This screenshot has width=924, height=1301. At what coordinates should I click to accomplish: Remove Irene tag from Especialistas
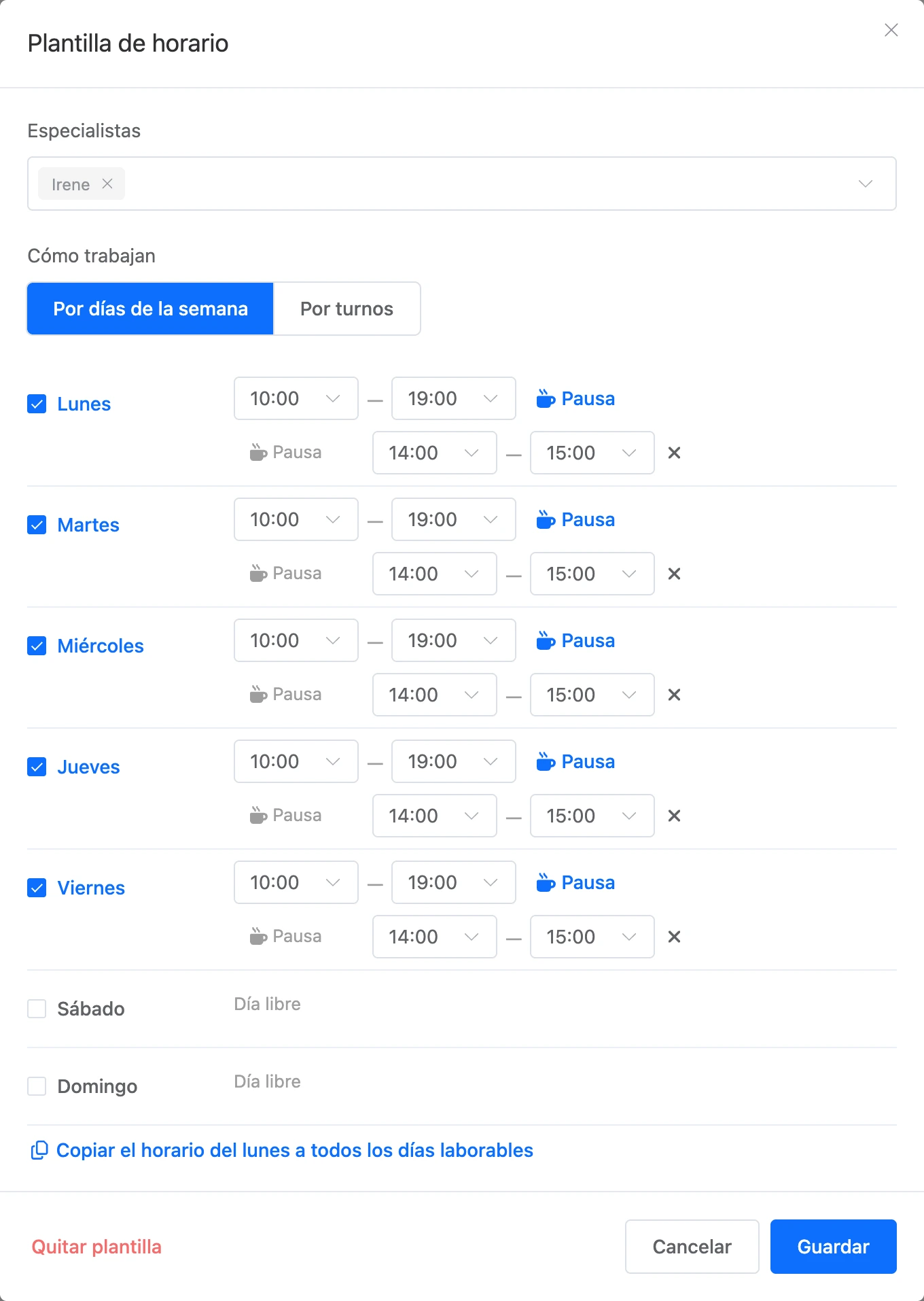(x=107, y=184)
